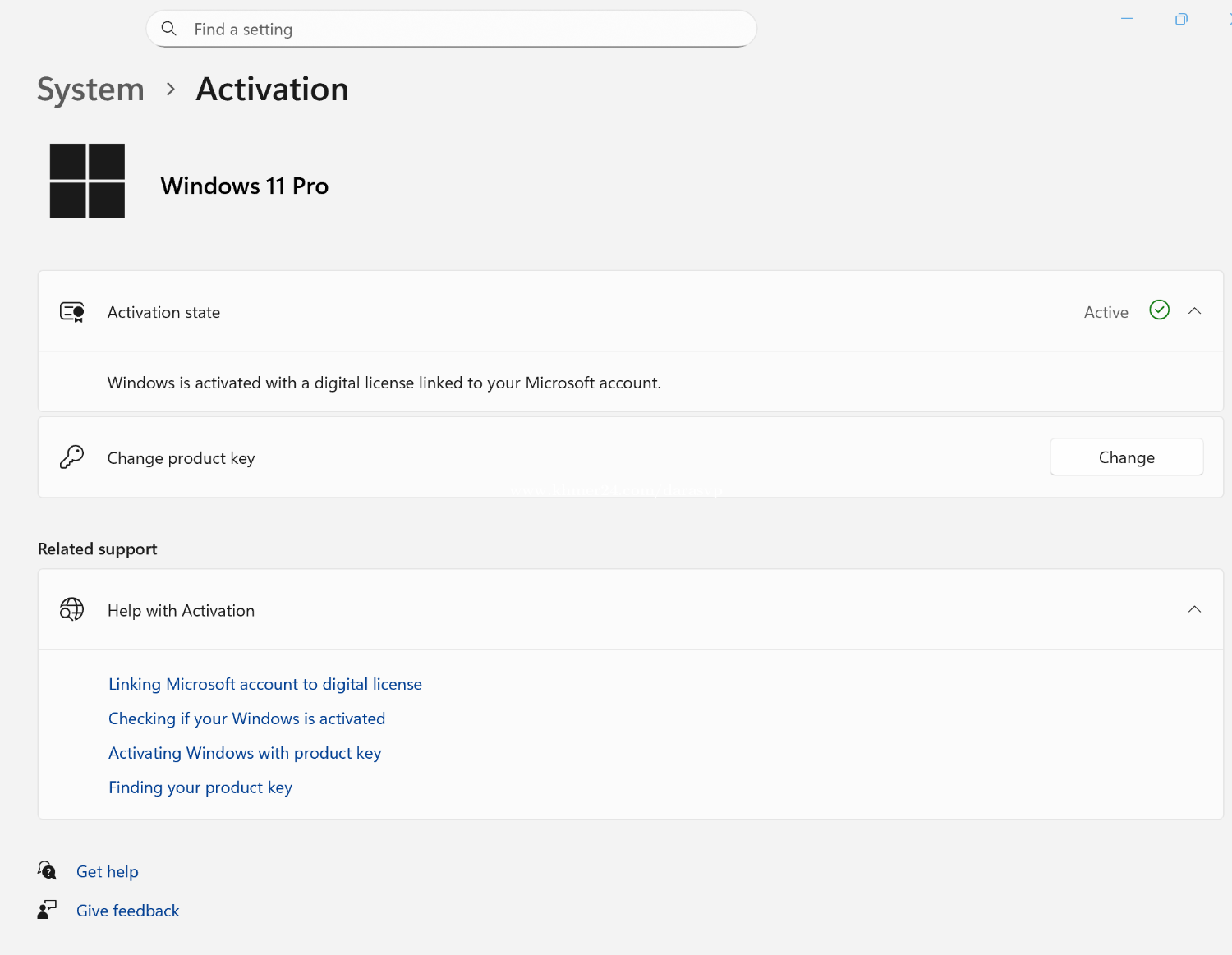1232x955 pixels.
Task: Open the Give feedback link
Action: [x=127, y=911]
